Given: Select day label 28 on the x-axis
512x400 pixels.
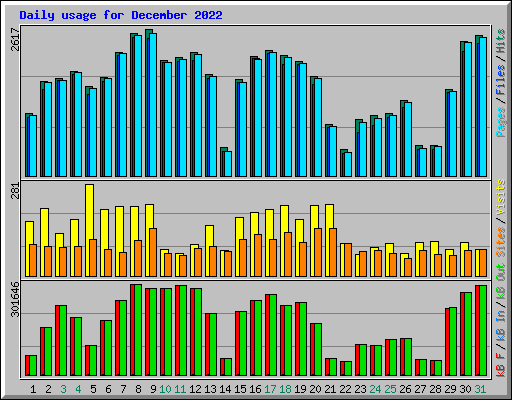Looking at the screenshot, I should [x=435, y=389].
